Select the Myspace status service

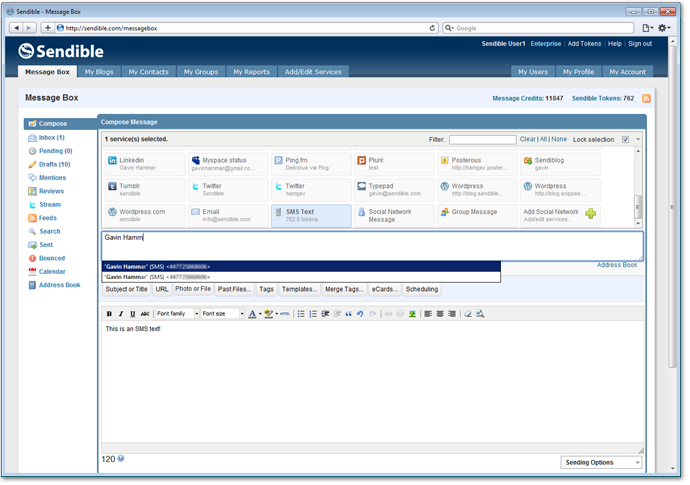(x=229, y=165)
